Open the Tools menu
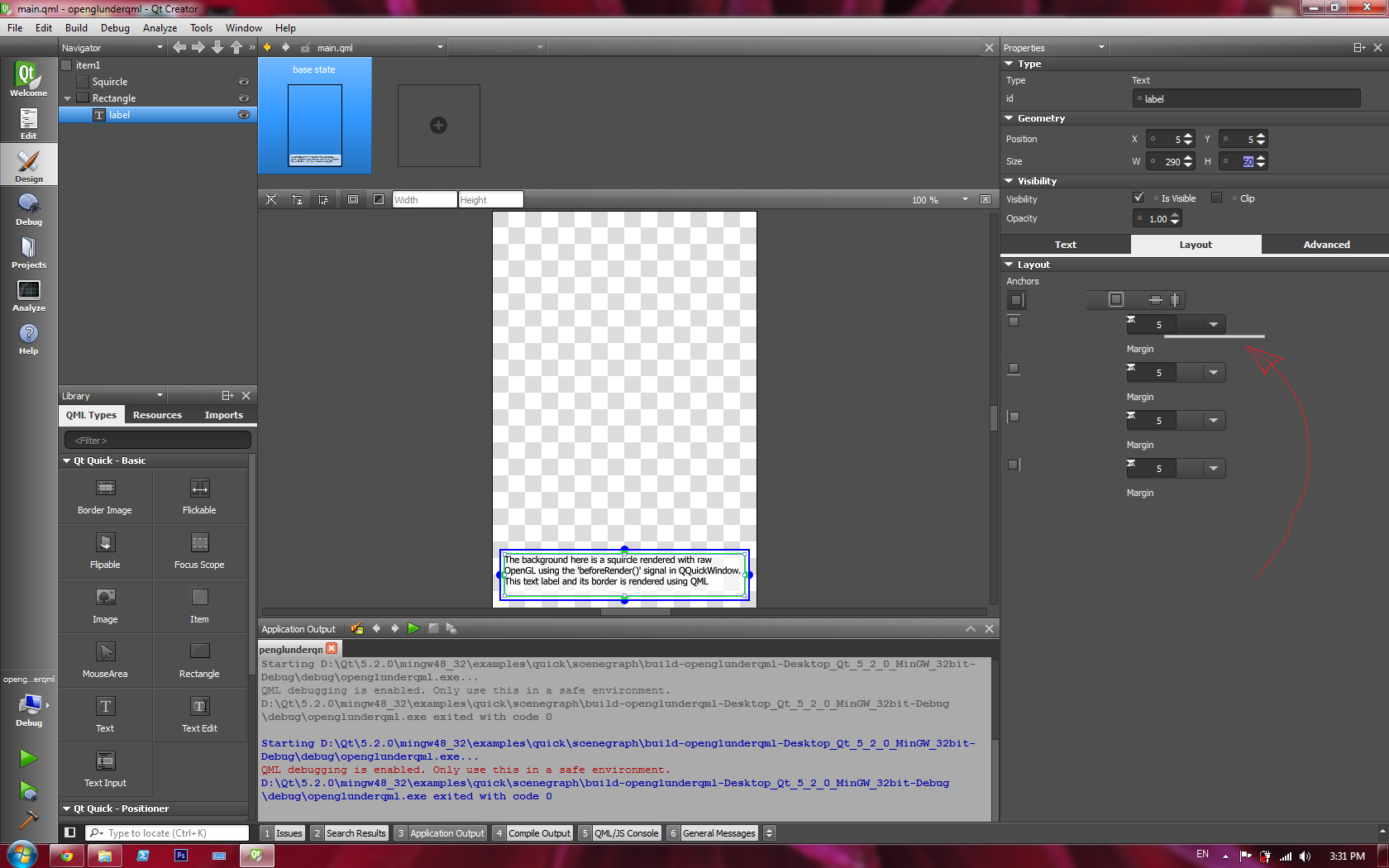 click(201, 27)
